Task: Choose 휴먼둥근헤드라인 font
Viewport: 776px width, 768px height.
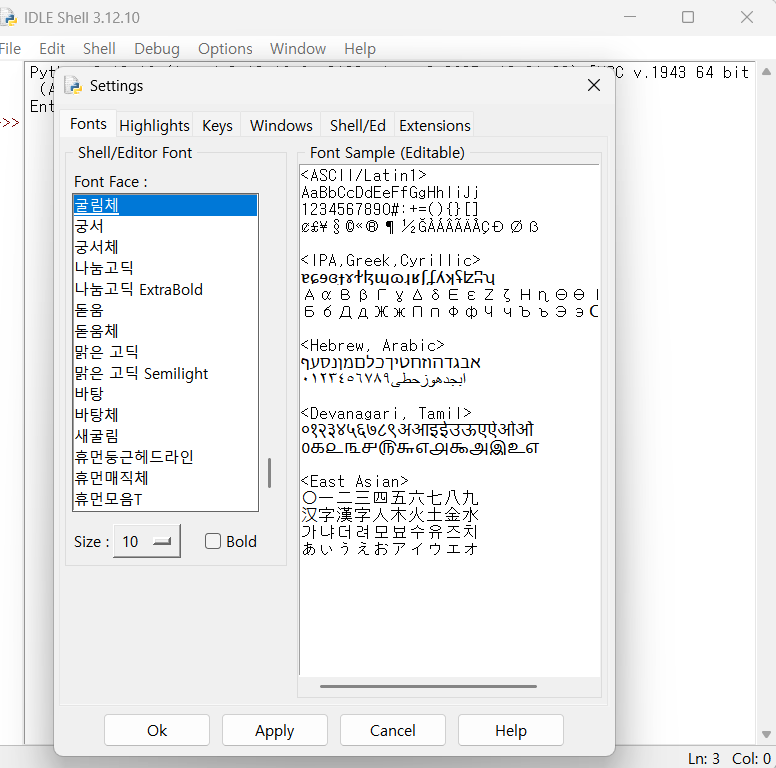Action: point(165,457)
